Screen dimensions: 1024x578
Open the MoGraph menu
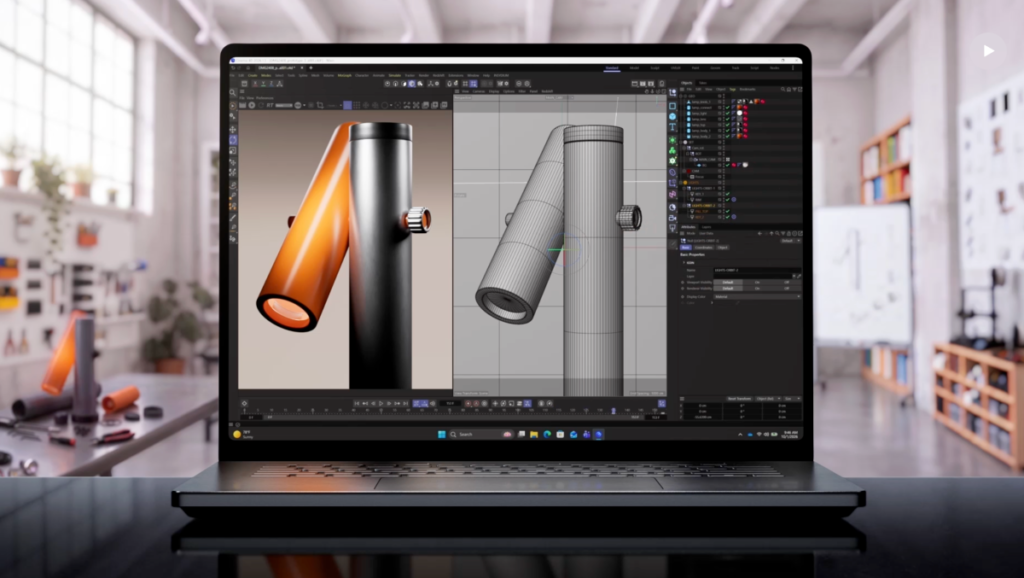[344, 76]
